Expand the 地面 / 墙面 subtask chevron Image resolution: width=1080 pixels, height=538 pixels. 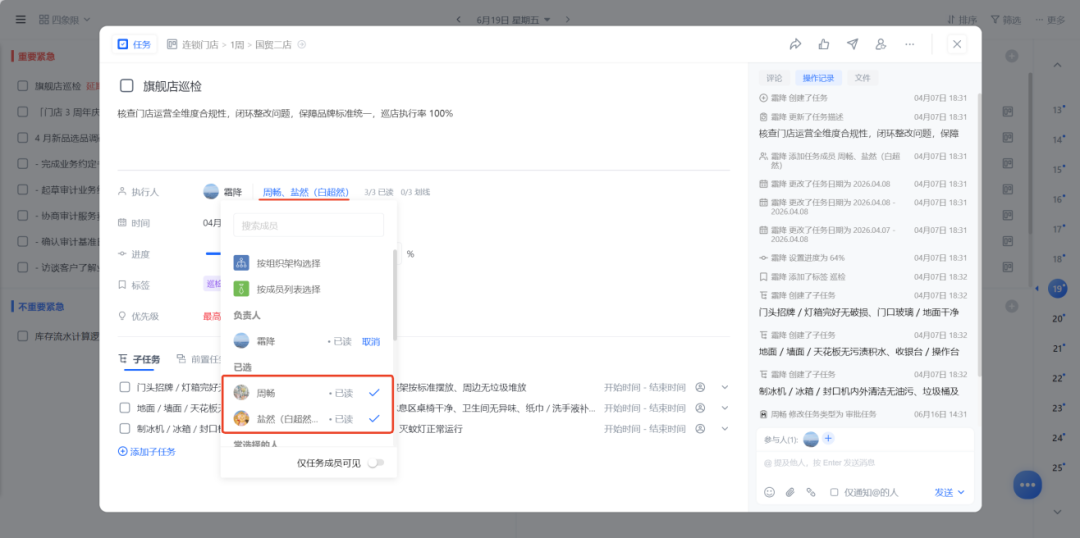click(725, 408)
